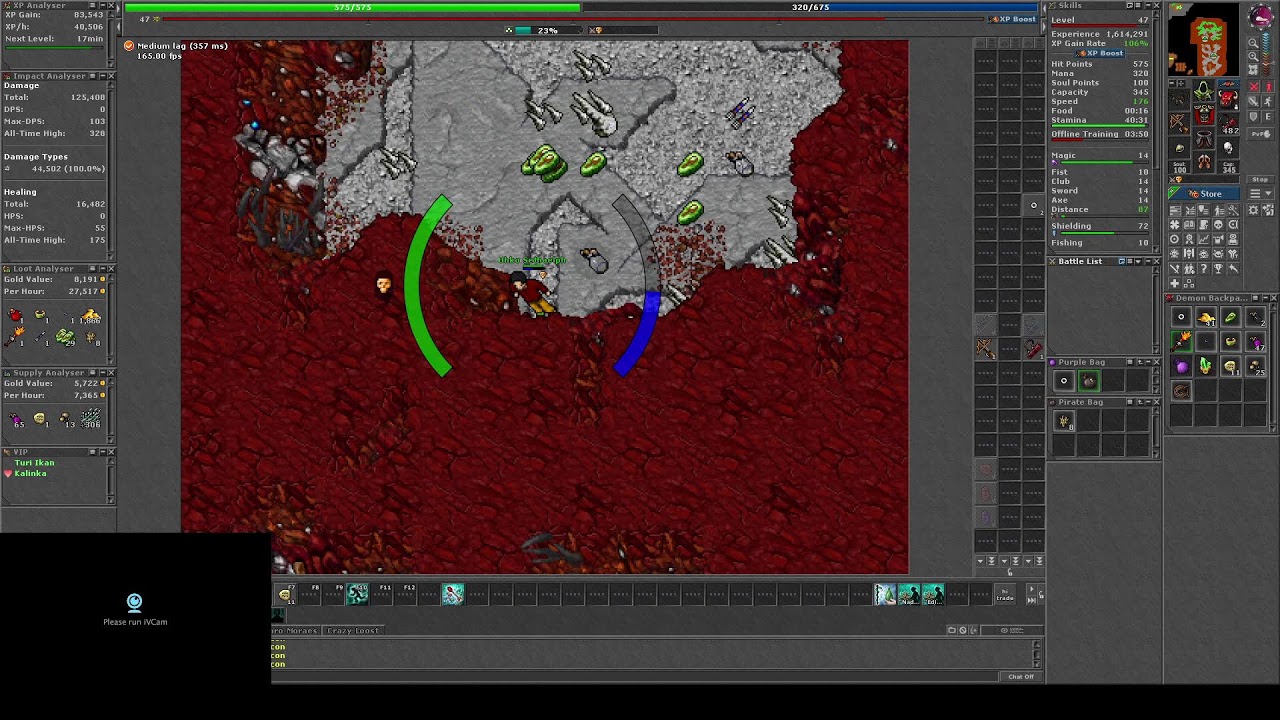
Task: Collapse the Impact Analyser panel
Action: click(x=103, y=76)
